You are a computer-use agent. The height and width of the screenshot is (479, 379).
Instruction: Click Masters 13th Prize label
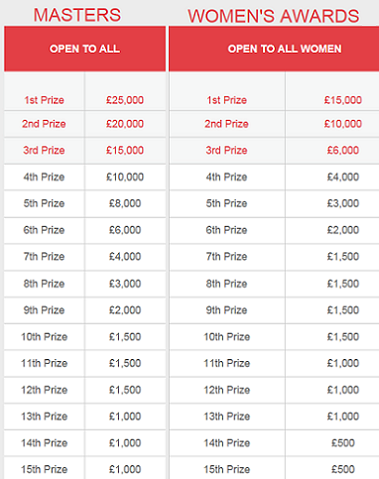pyautogui.click(x=44, y=416)
